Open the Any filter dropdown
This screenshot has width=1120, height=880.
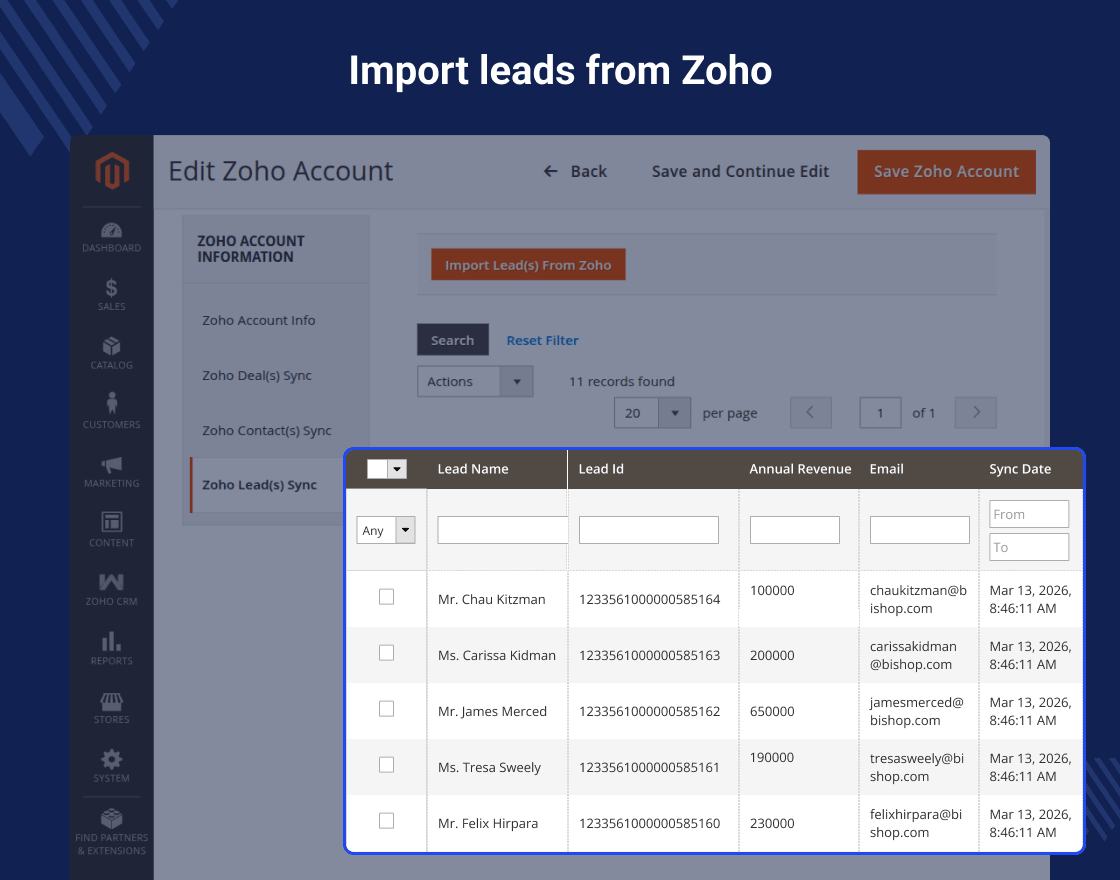tap(386, 530)
